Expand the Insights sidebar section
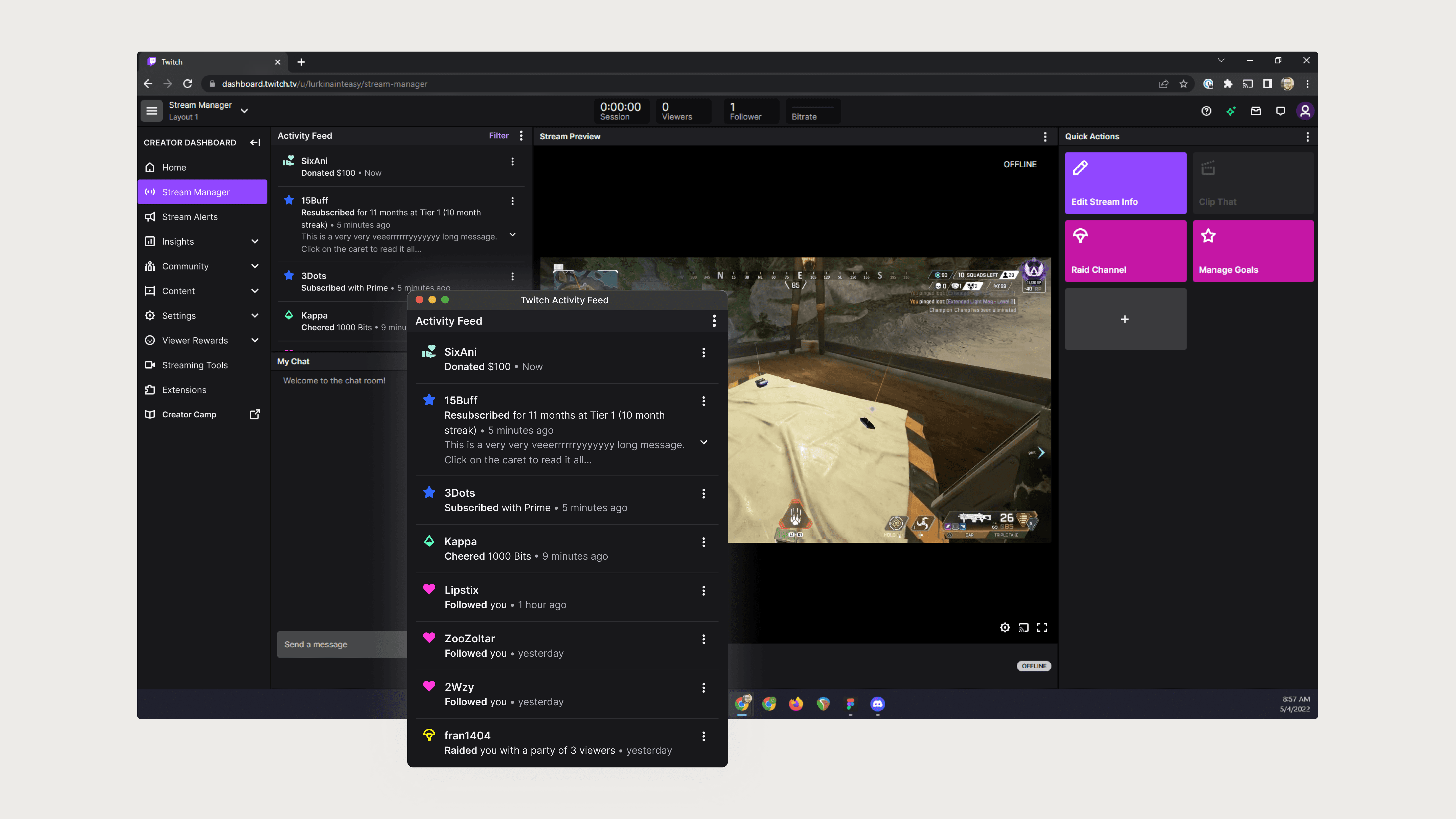The height and width of the screenshot is (819, 1456). point(255,241)
